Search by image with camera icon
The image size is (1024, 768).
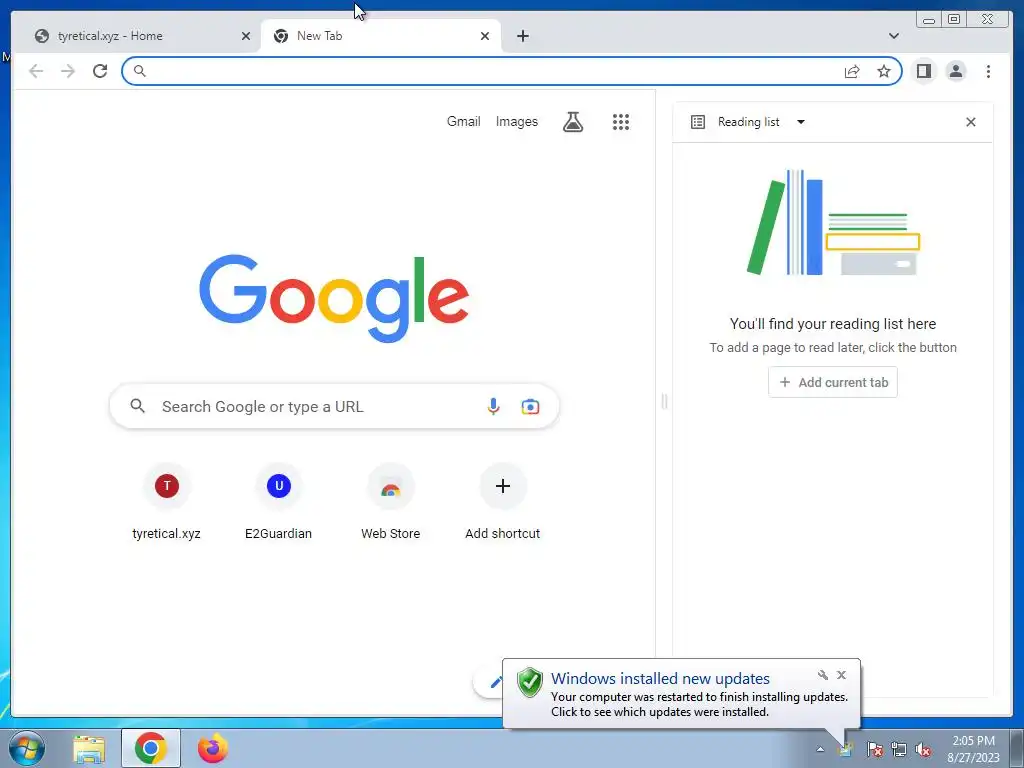(x=530, y=406)
